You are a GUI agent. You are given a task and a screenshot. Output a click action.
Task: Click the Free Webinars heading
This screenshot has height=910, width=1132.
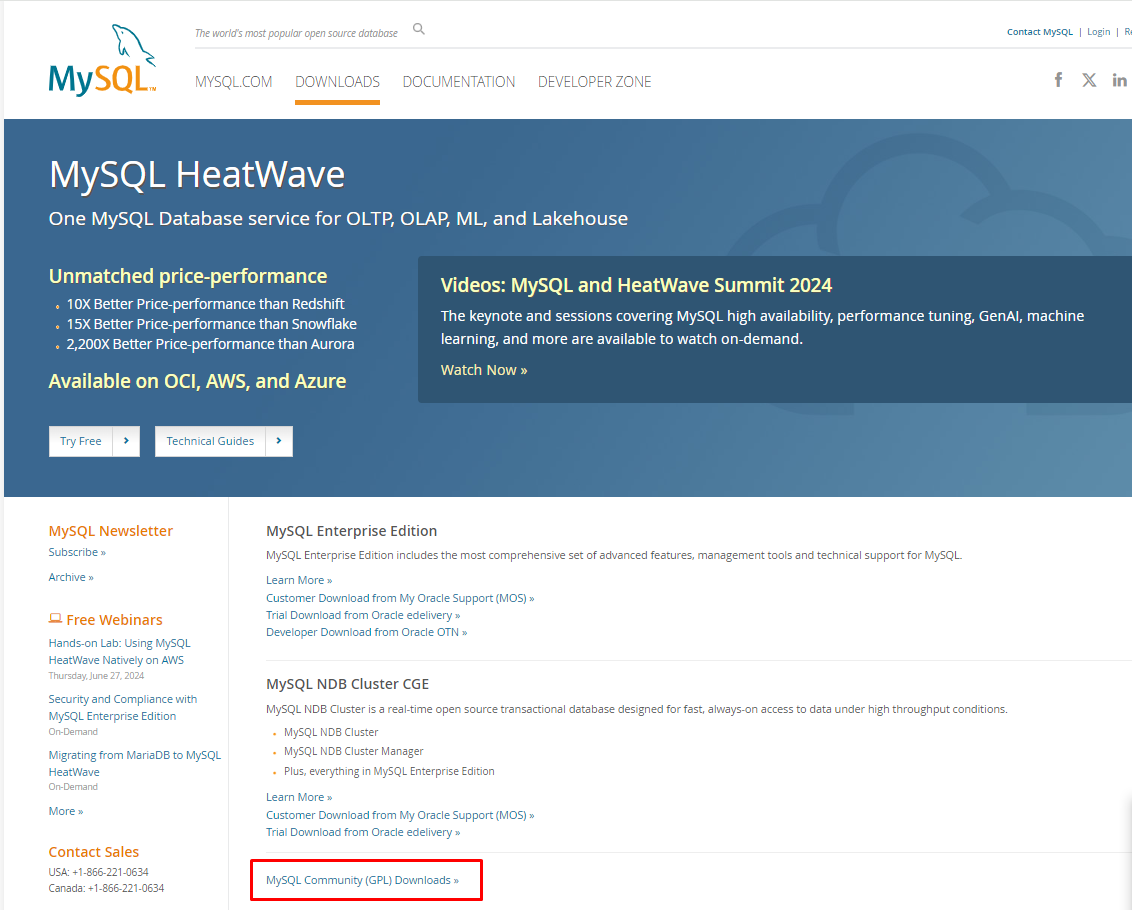[x=114, y=620]
